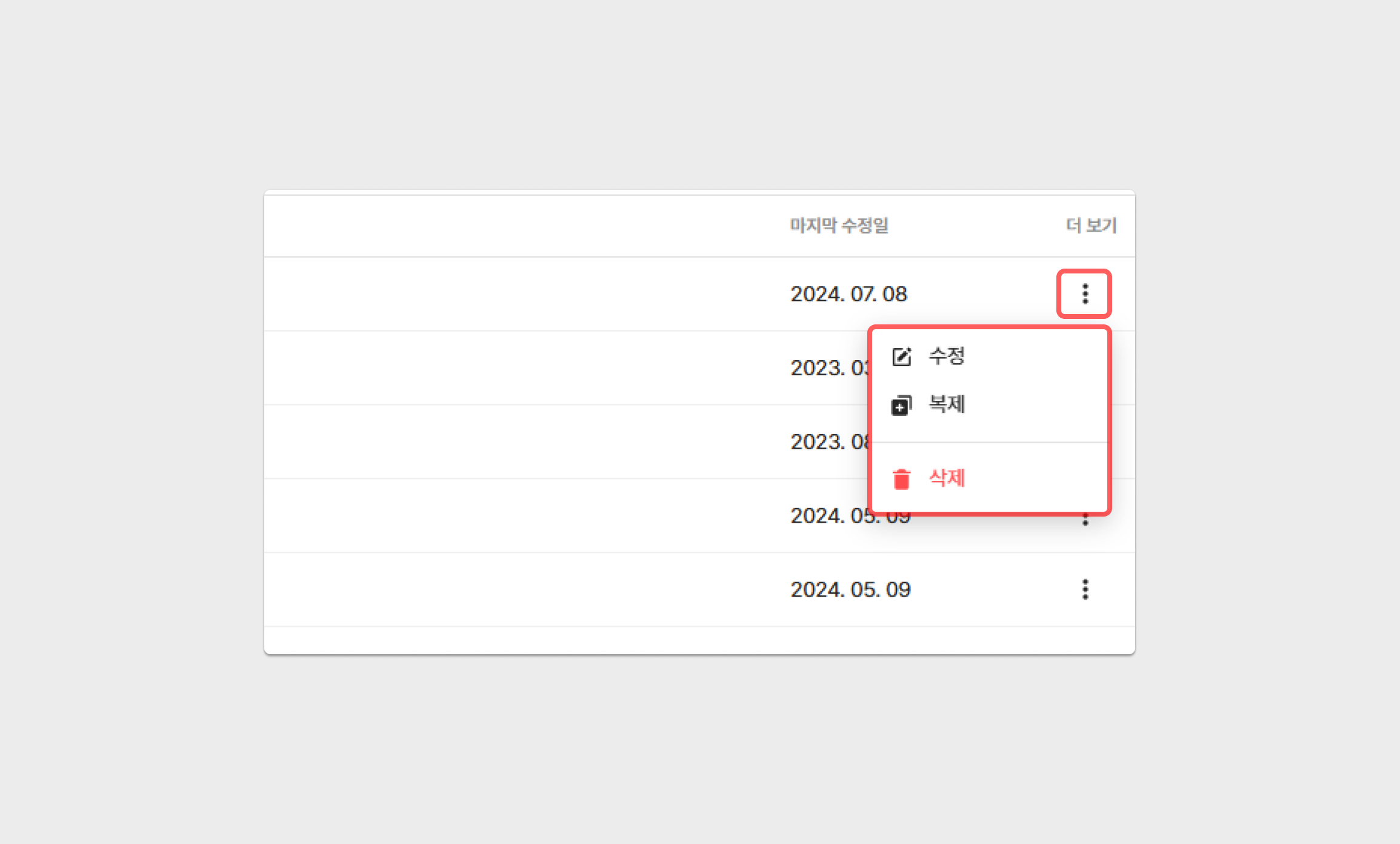Open the three-dot menu in the bottom row
The width and height of the screenshot is (1400, 844).
point(1085,589)
